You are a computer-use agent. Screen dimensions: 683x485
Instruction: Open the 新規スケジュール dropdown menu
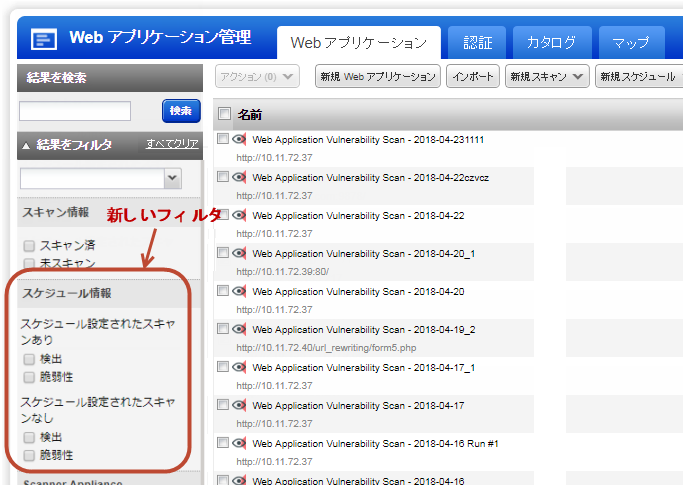click(639, 76)
